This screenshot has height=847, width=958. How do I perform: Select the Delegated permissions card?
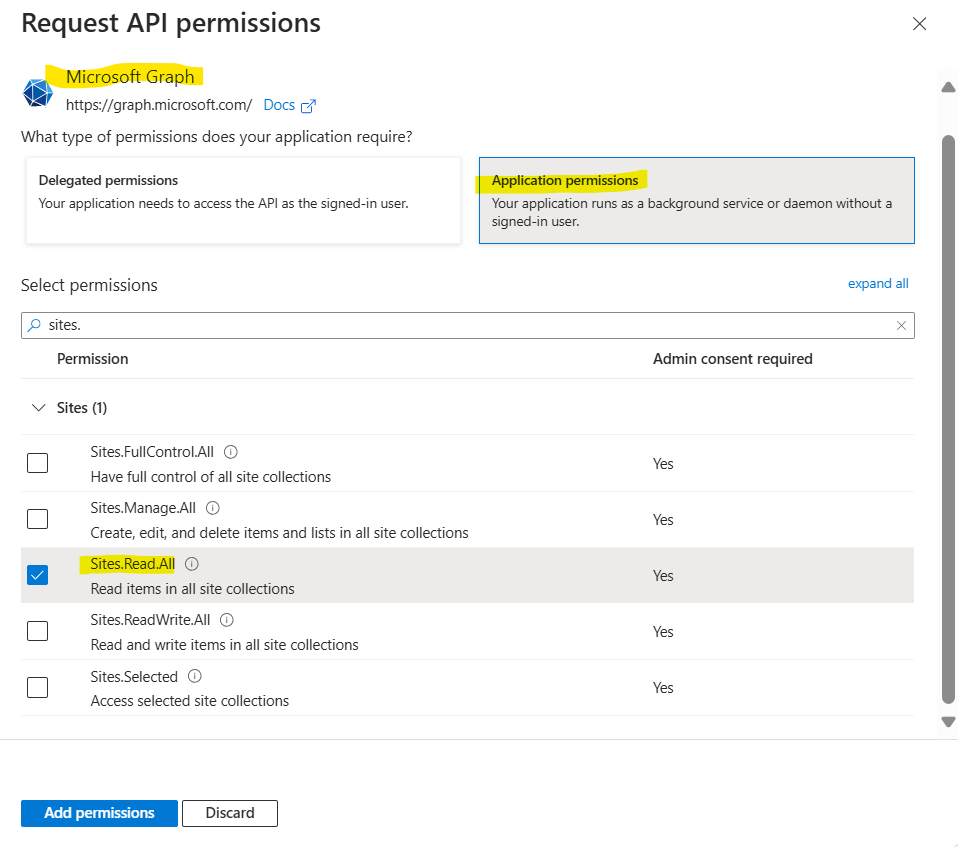click(x=243, y=200)
